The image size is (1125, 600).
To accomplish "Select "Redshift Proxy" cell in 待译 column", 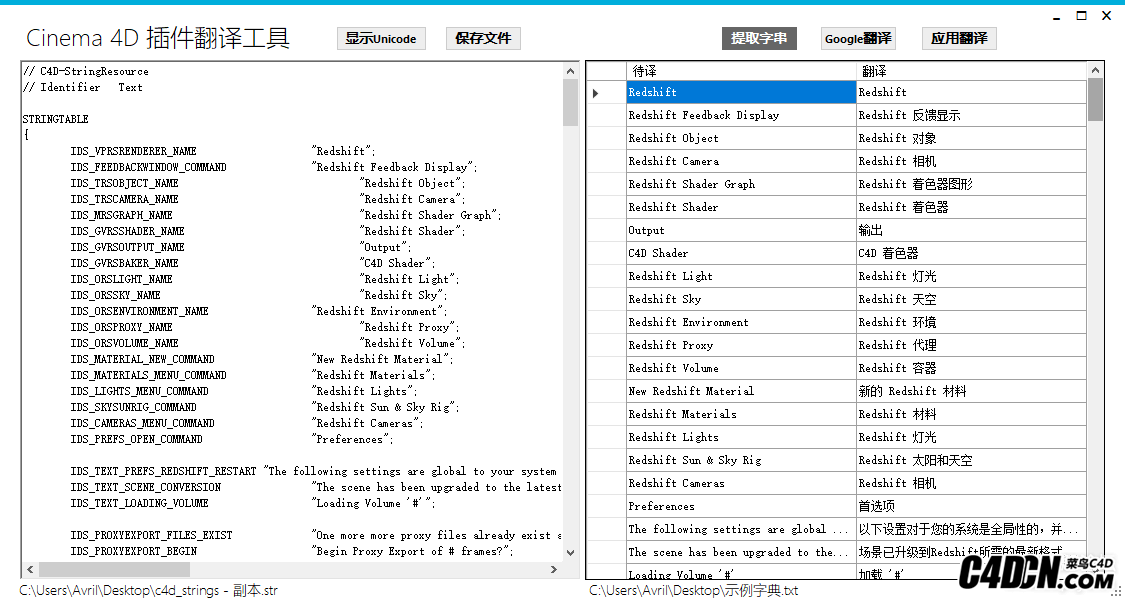I will tap(742, 345).
